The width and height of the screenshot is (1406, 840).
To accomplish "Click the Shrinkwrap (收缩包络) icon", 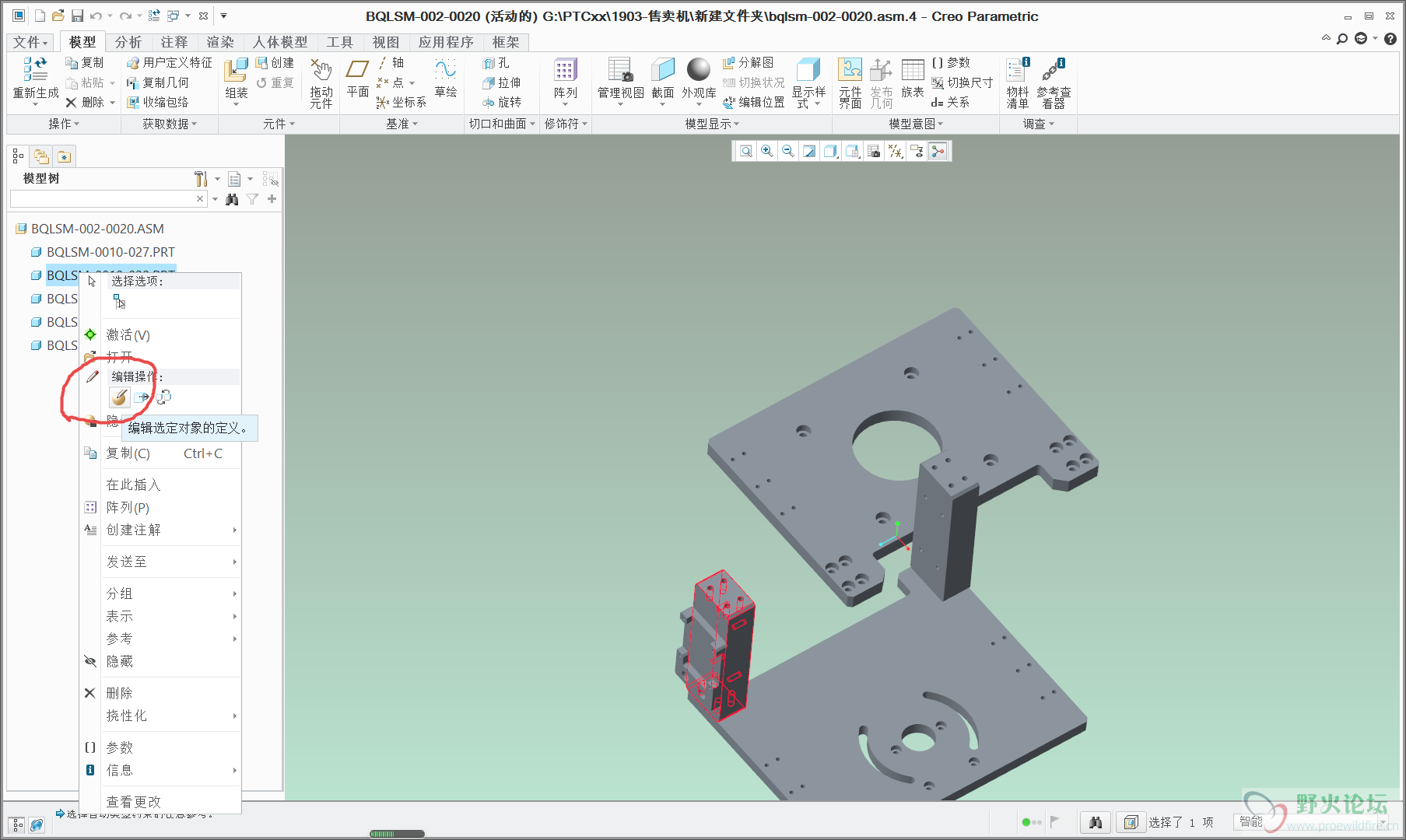I will click(x=158, y=102).
